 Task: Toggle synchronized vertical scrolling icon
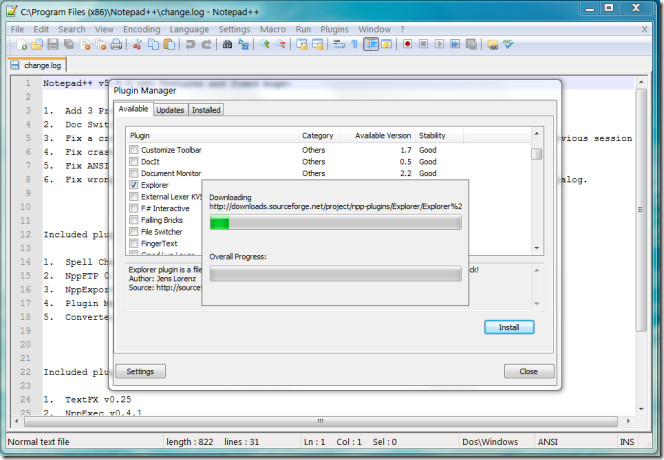point(302,44)
